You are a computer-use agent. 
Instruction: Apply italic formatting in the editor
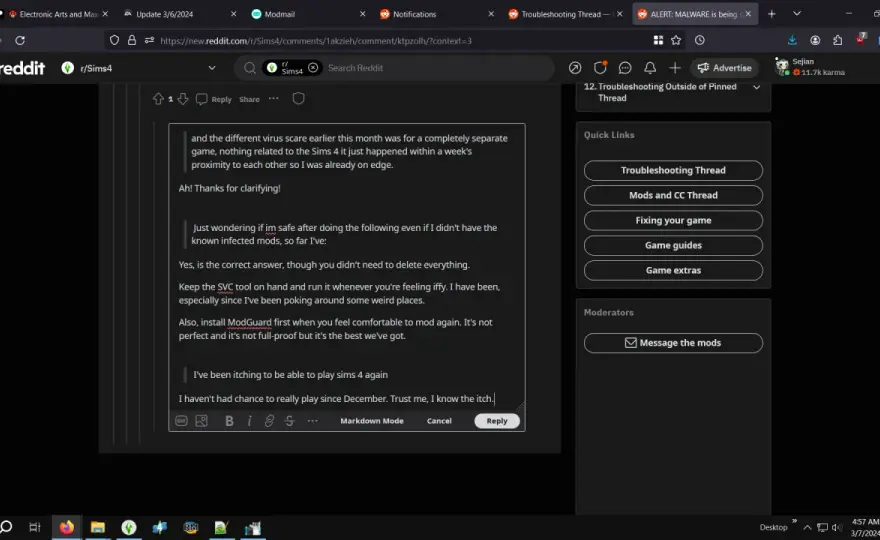pos(249,420)
